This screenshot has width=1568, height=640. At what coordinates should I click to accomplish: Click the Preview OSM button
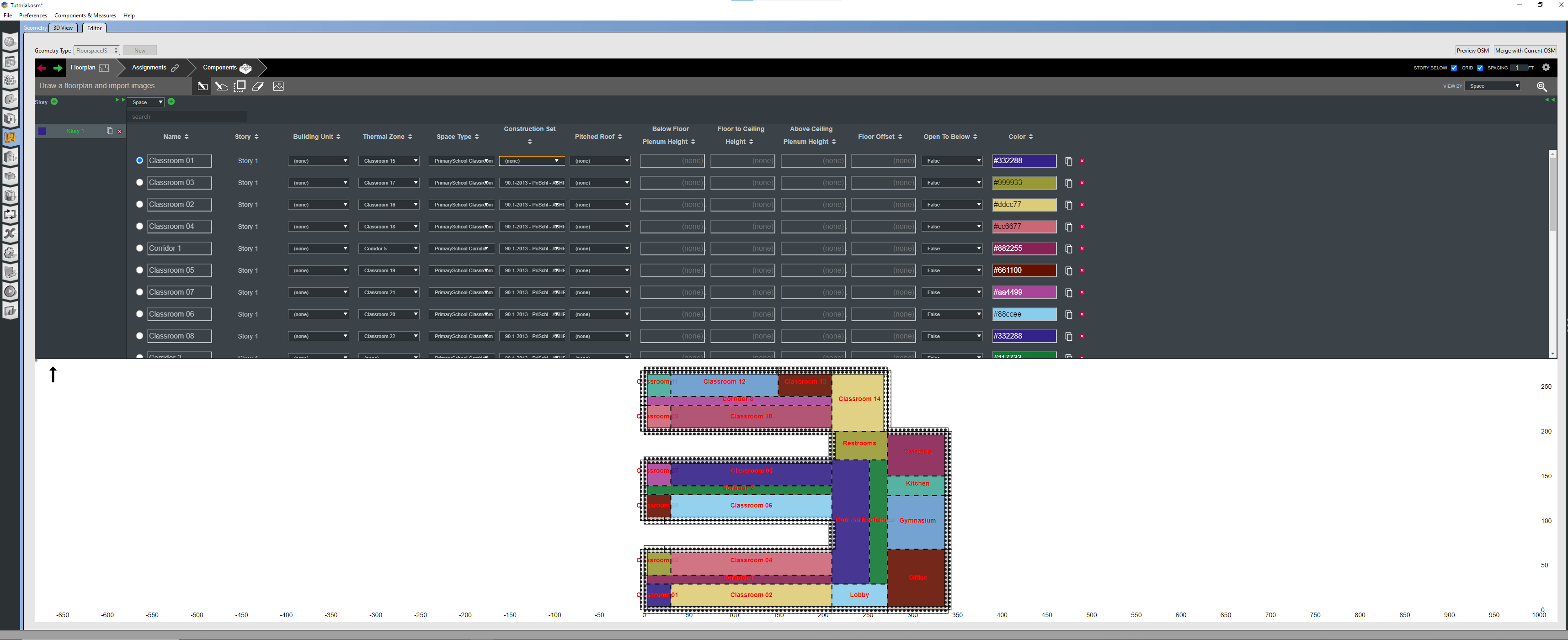[x=1472, y=51]
